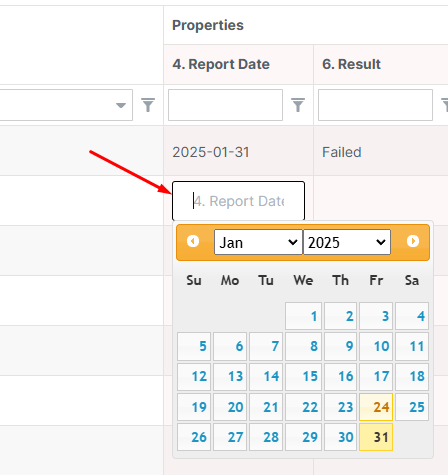Viewport: 448px width, 475px height.
Task: Click the previous month arrow icon
Action: 193,241
